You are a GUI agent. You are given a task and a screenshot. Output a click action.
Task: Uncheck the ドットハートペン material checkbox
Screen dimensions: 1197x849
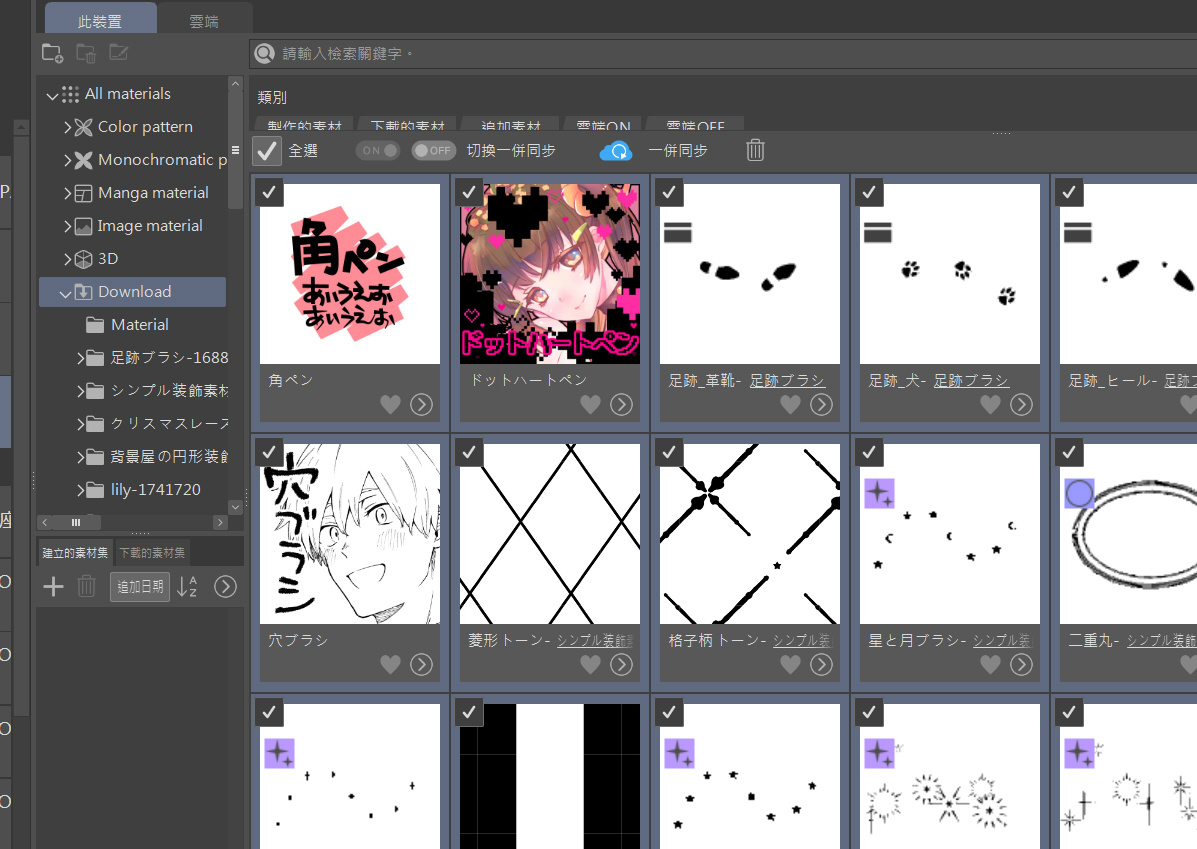[x=469, y=192]
